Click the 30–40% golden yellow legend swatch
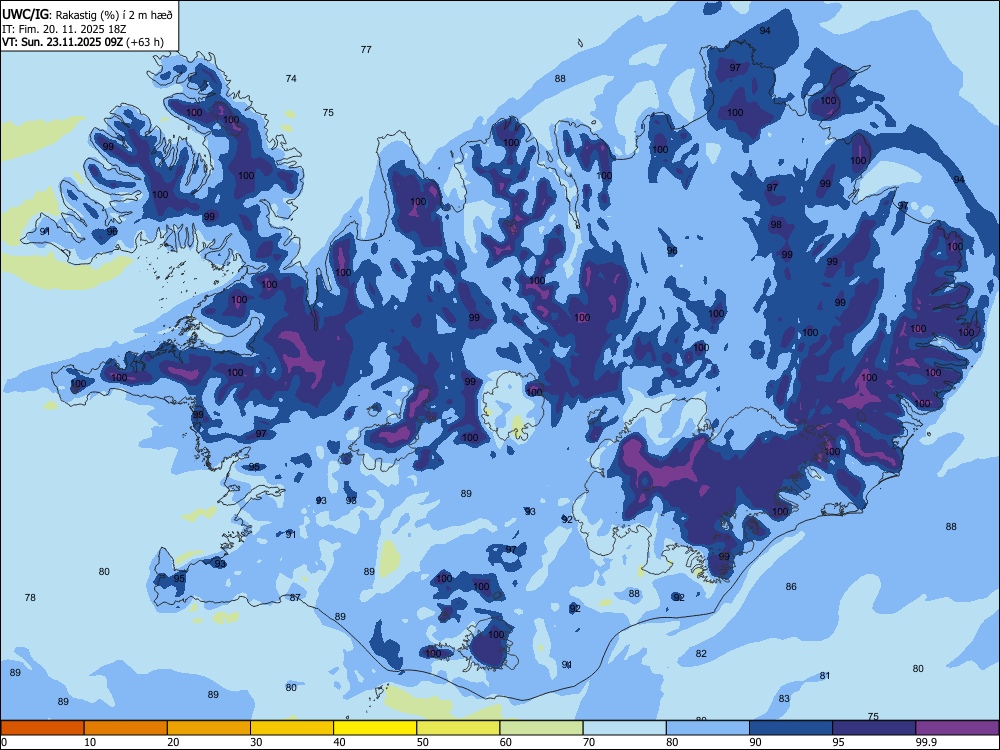This screenshot has width=1000, height=750. [292, 728]
